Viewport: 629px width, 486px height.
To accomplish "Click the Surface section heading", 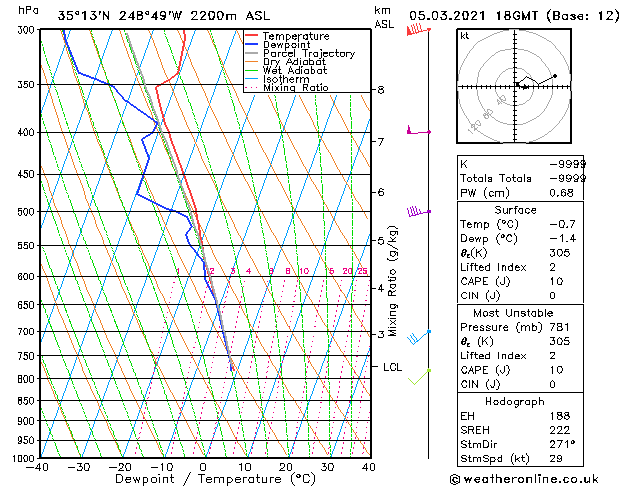I will coord(515,210).
